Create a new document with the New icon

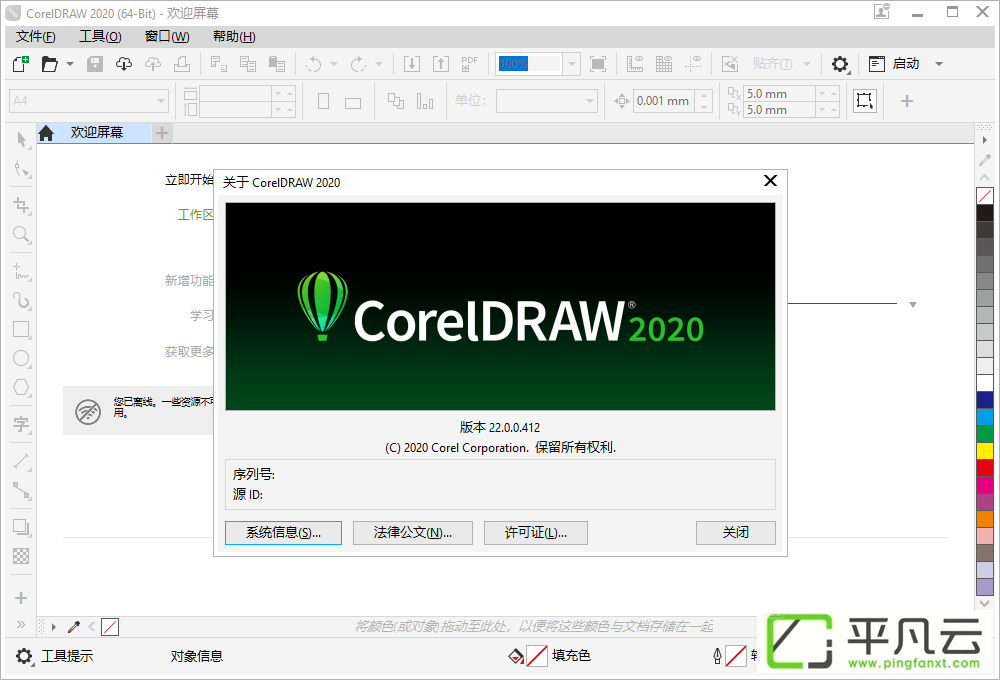(x=20, y=64)
